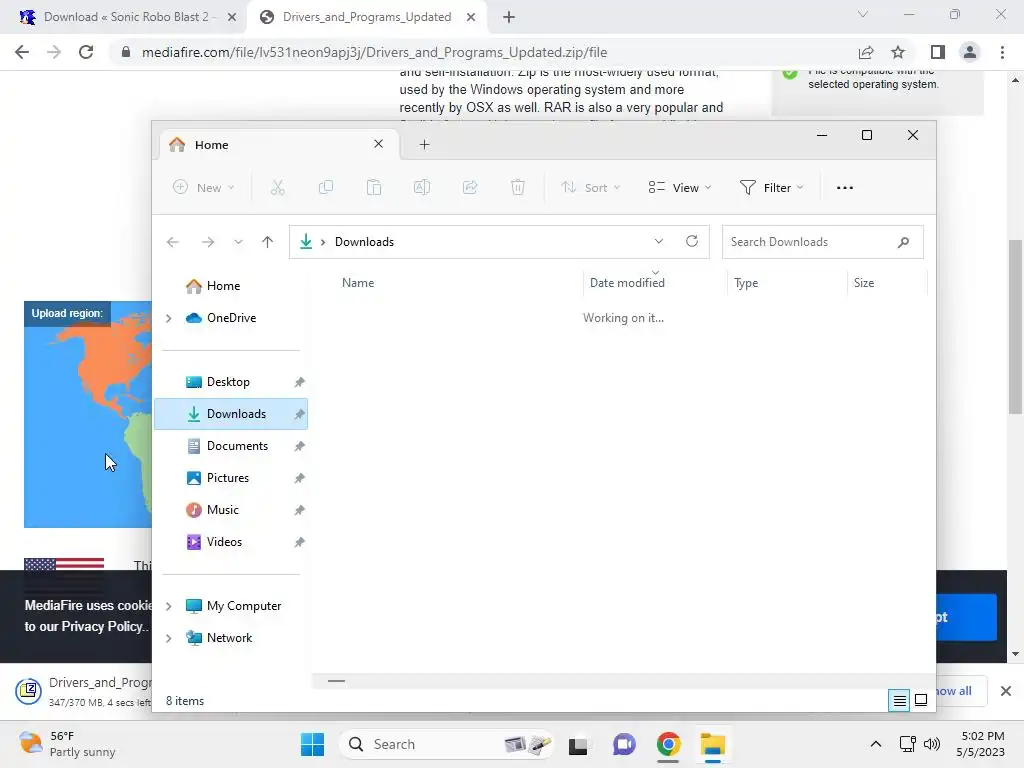Bookmark this page with the star icon
Image resolution: width=1024 pixels, height=768 pixels.
pos(898,52)
